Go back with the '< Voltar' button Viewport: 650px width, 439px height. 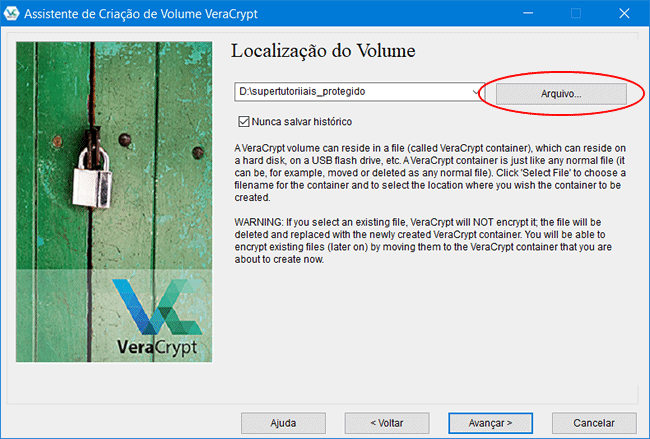tap(387, 422)
